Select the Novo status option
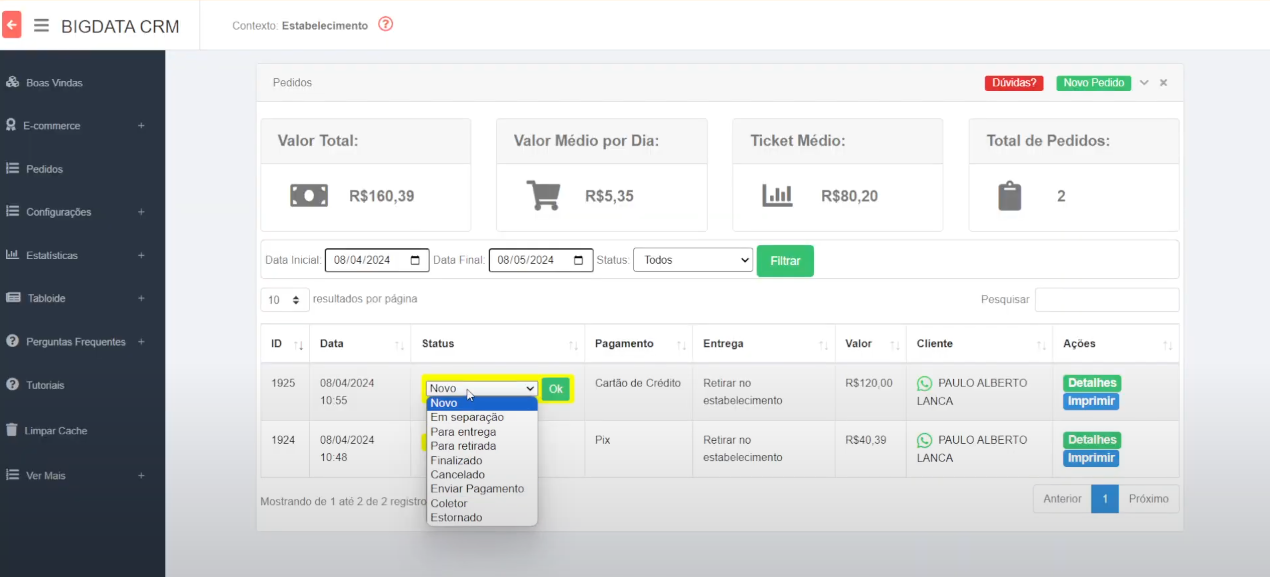The width and height of the screenshot is (1270, 577). pos(482,403)
